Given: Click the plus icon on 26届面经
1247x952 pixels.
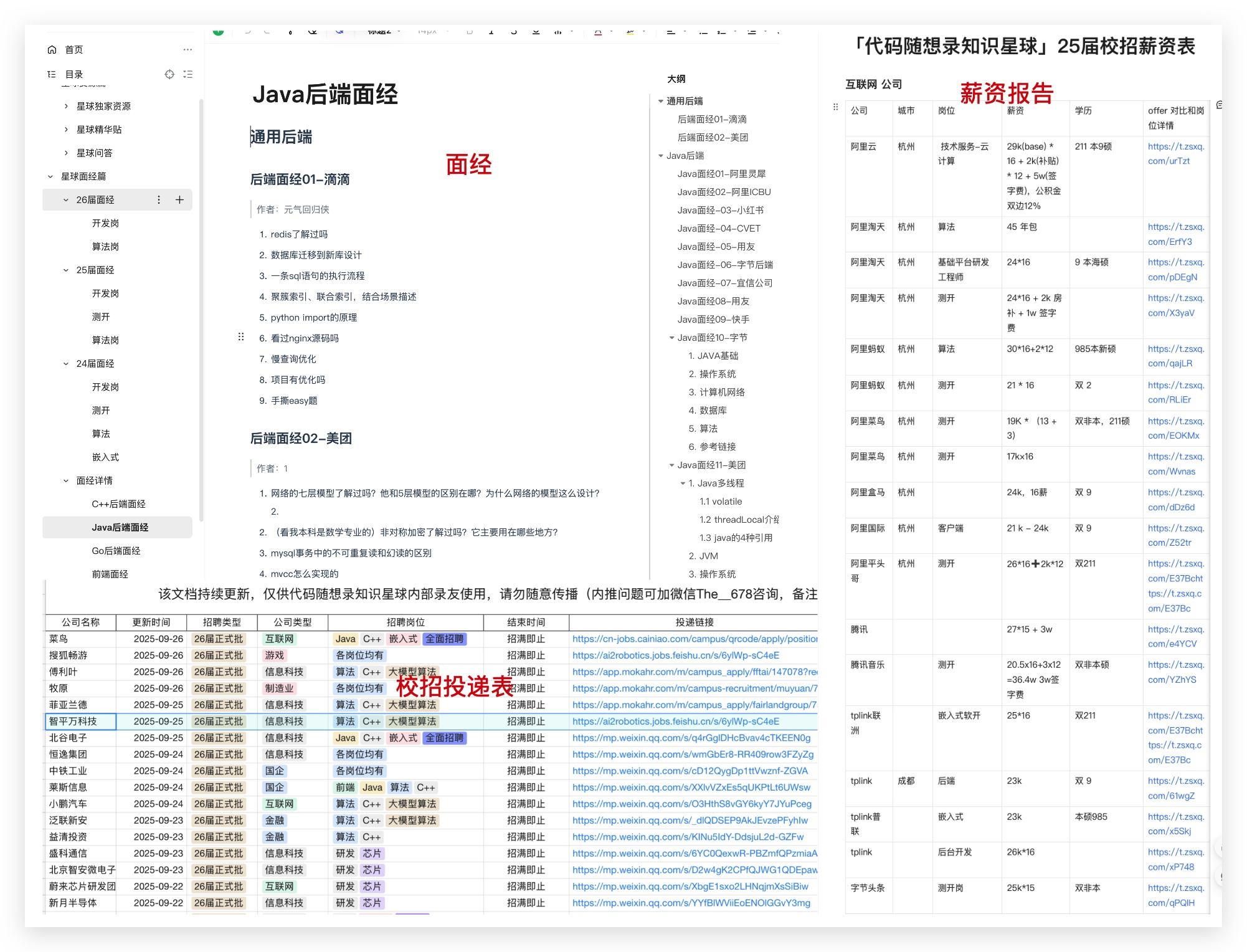Looking at the screenshot, I should tap(179, 200).
